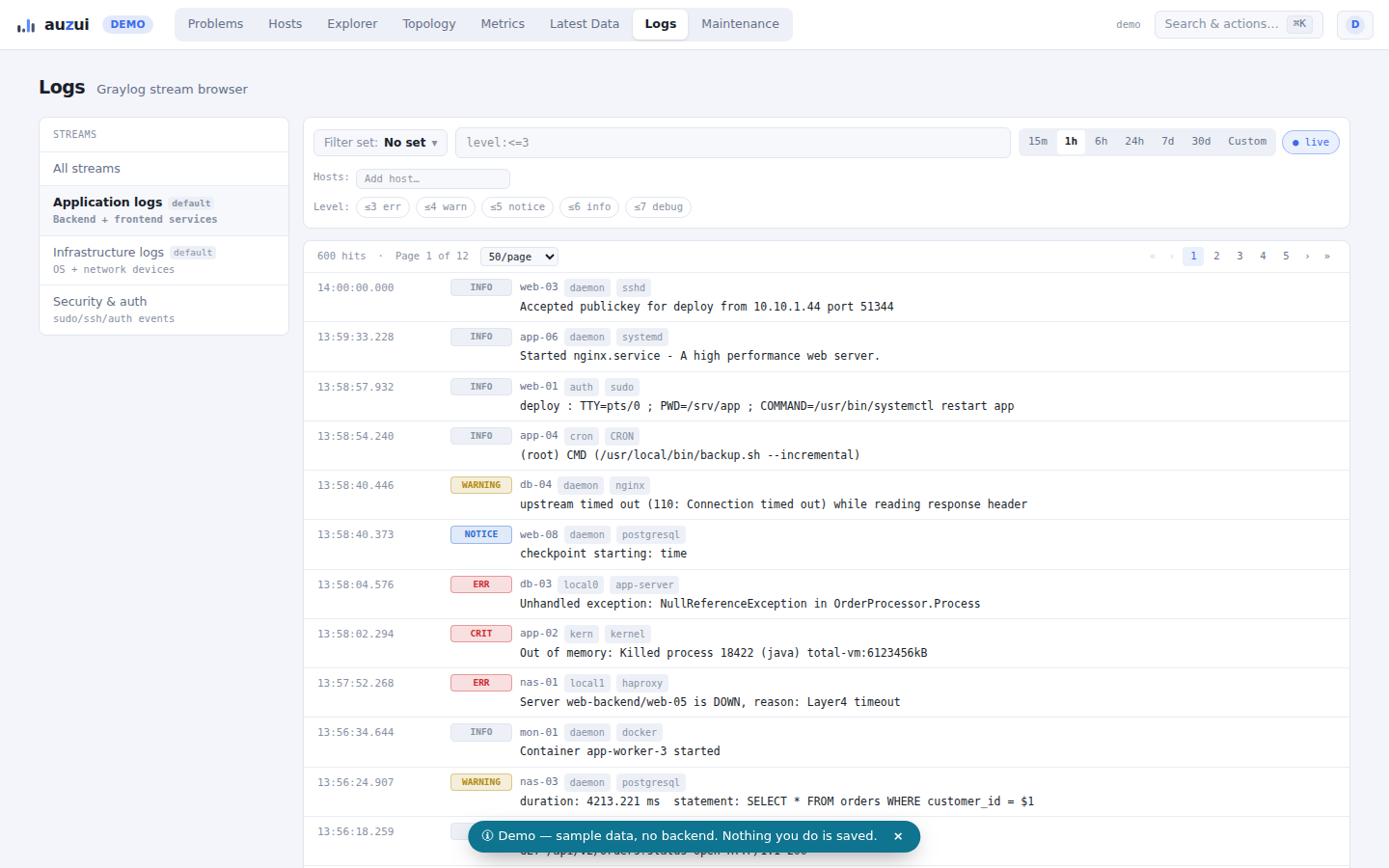Click the ERR badge on db-03 entry
Viewport: 1389px width, 868px height.
tap(481, 584)
